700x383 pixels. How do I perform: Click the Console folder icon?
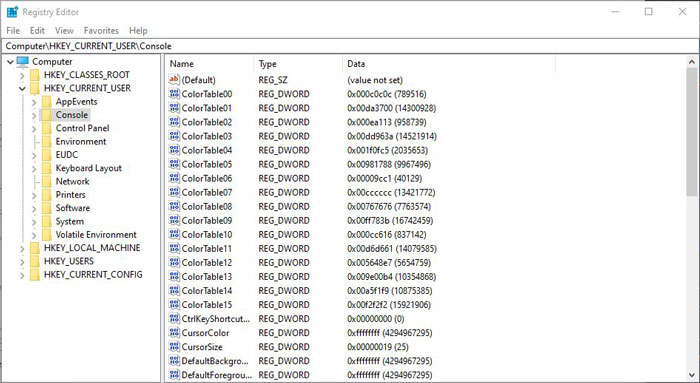tap(46, 115)
